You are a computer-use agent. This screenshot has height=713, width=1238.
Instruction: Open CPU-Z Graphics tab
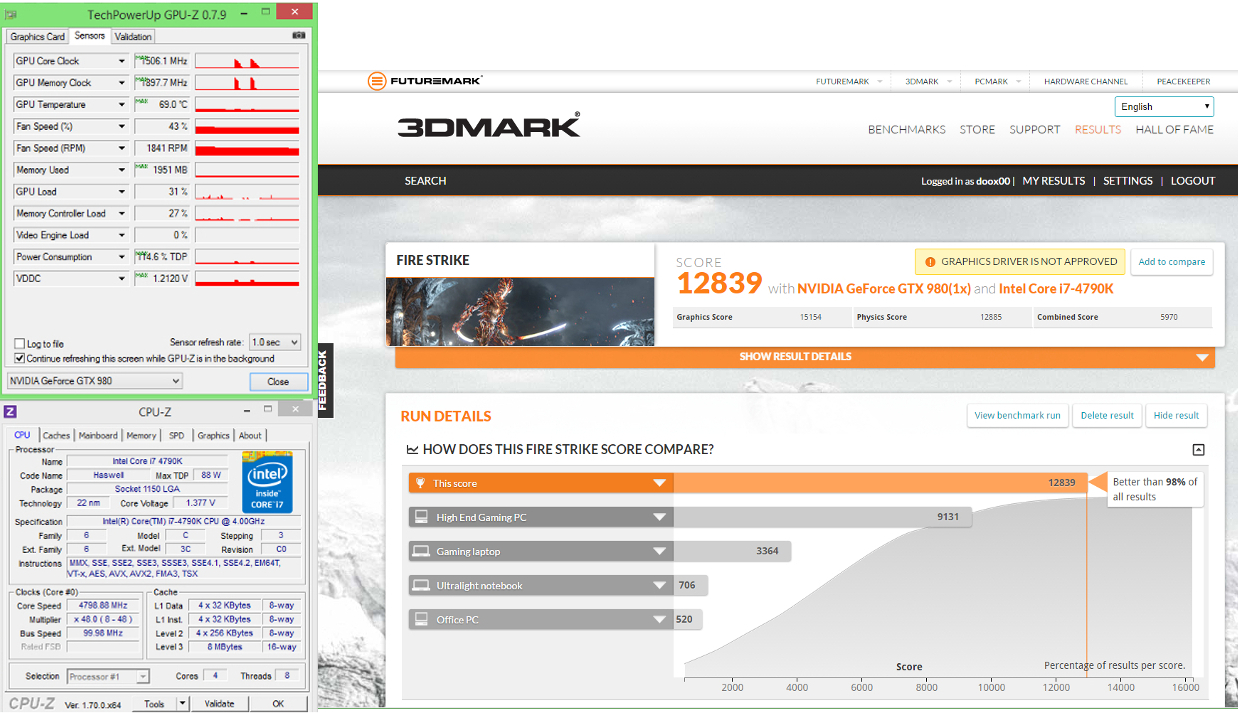coord(213,435)
